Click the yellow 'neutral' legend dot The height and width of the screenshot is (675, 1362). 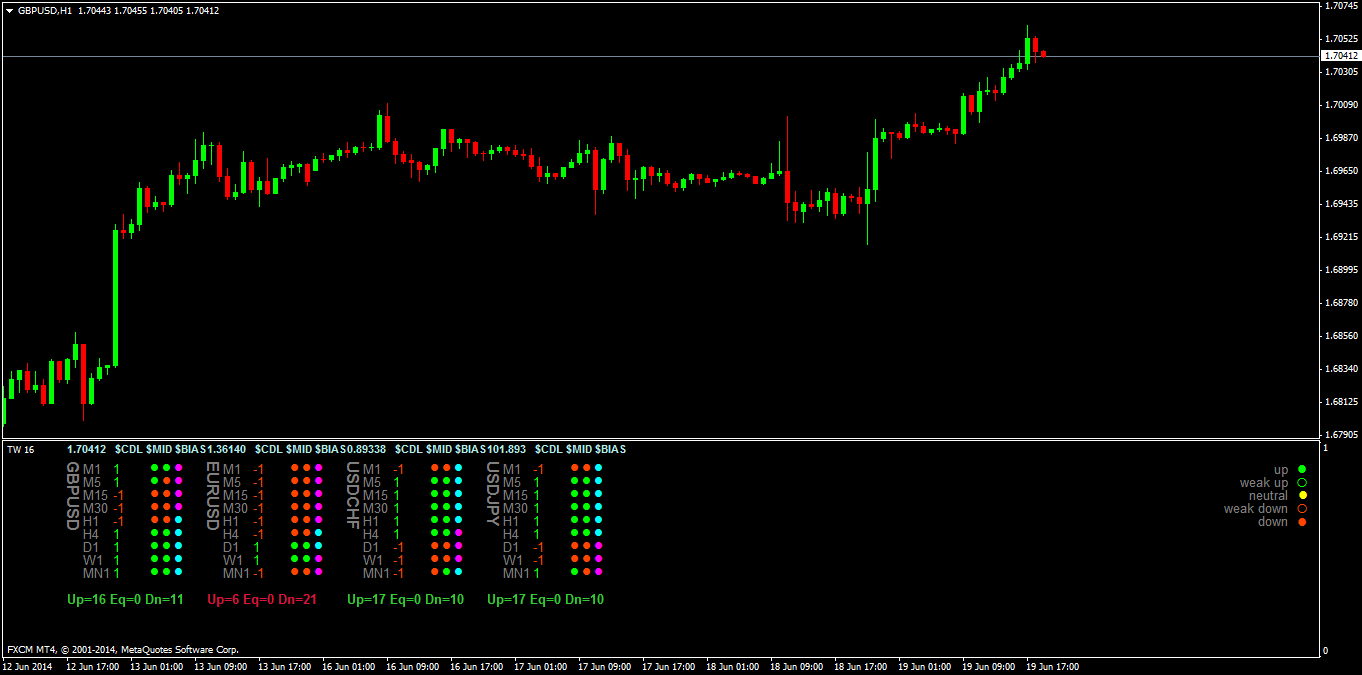click(1302, 495)
